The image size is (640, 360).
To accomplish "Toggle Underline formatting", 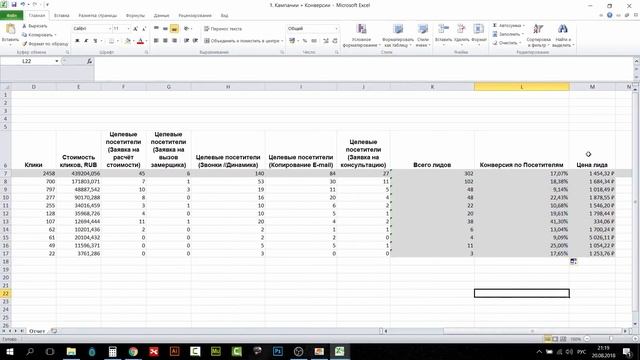I will click(95, 41).
